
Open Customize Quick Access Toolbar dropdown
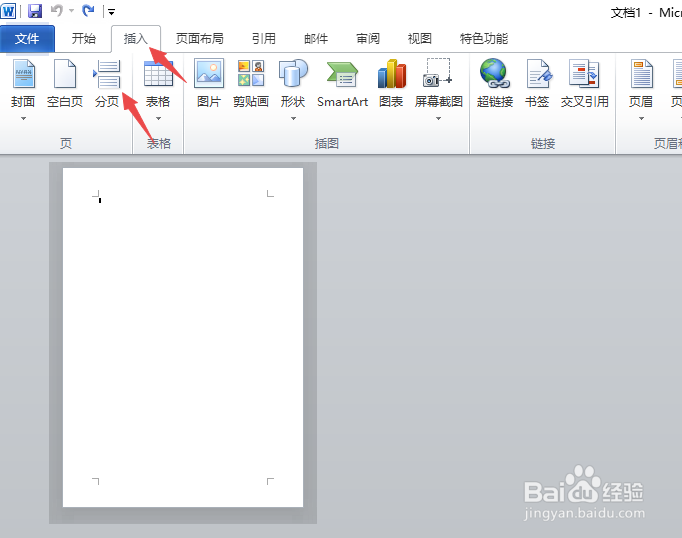pos(111,12)
